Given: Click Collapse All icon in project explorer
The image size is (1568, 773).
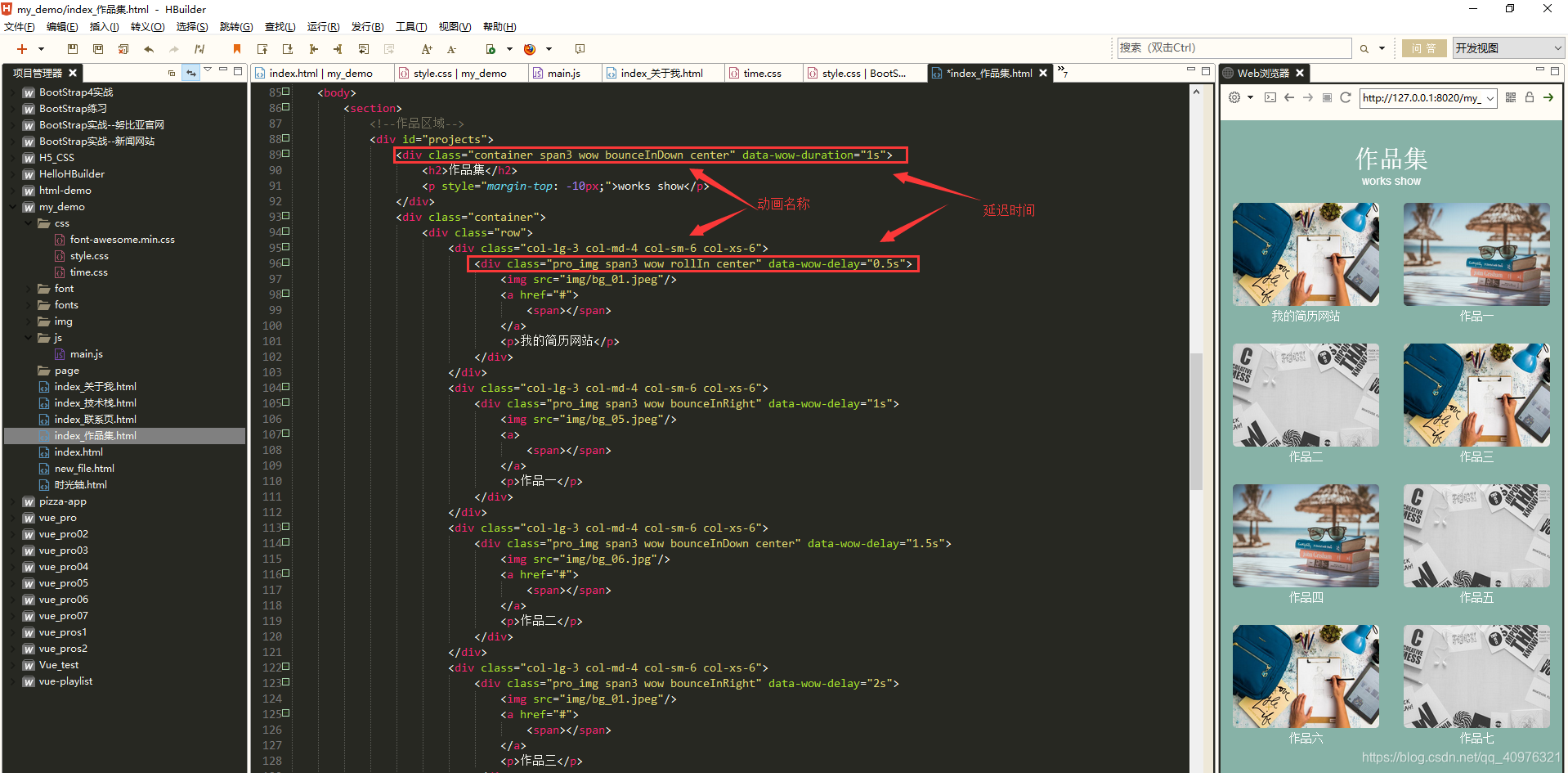Looking at the screenshot, I should coord(172,73).
